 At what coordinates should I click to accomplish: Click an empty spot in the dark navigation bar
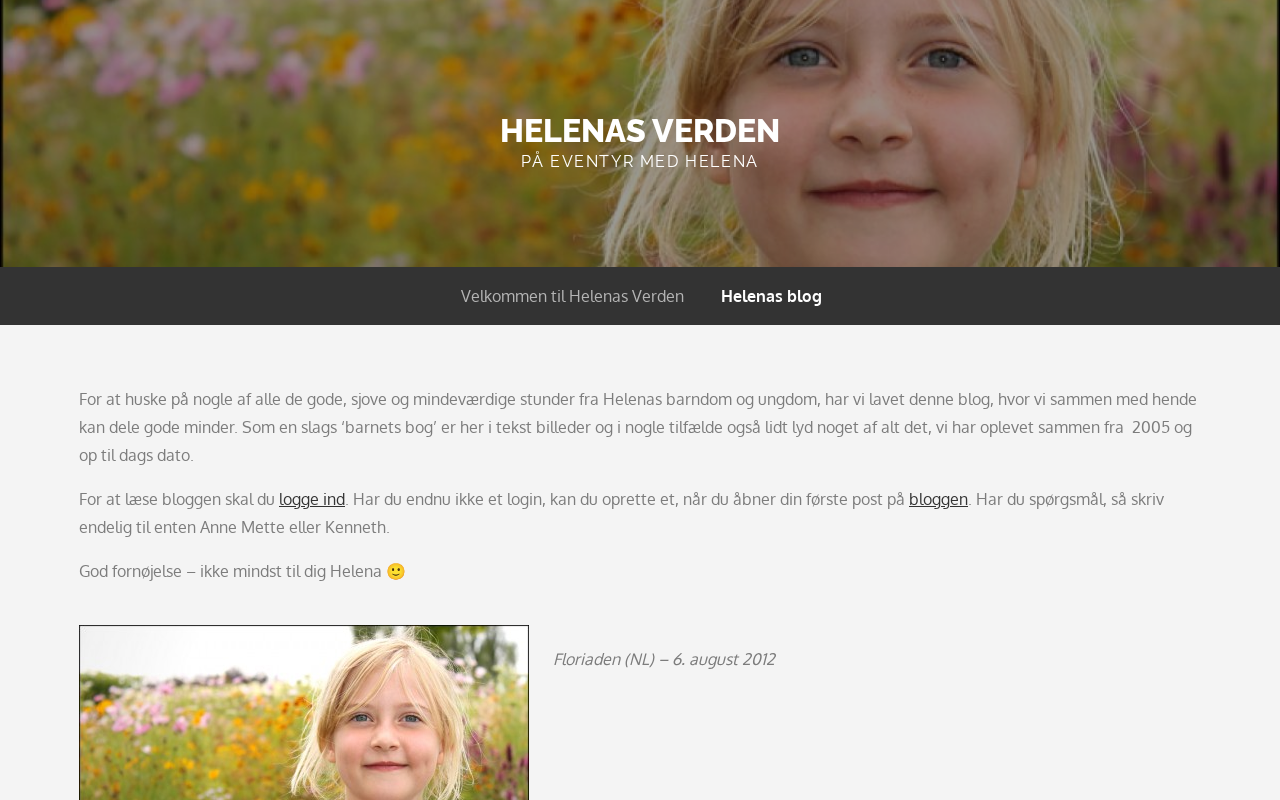click(x=1050, y=296)
